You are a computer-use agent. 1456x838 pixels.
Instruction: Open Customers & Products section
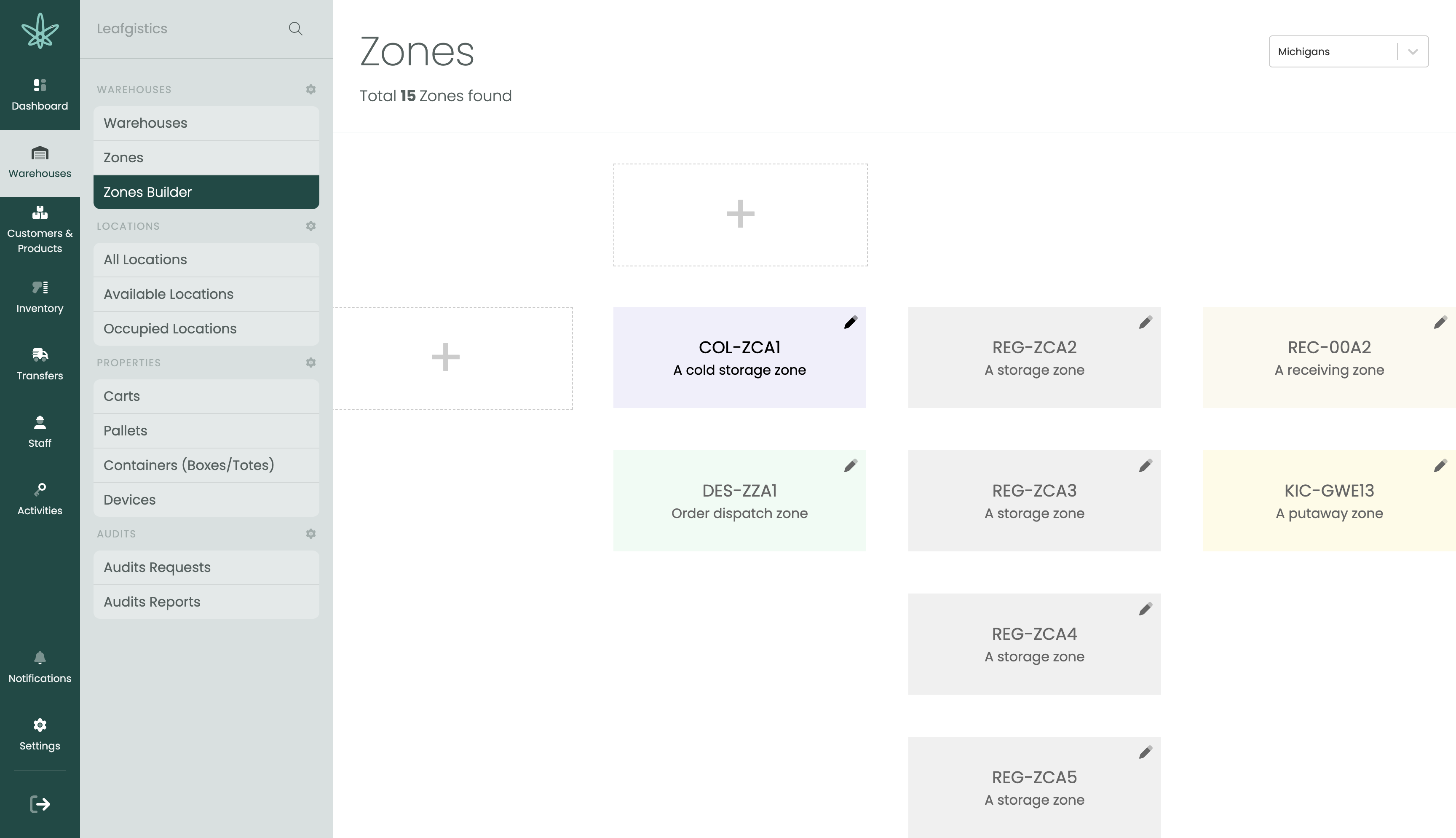pos(40,230)
